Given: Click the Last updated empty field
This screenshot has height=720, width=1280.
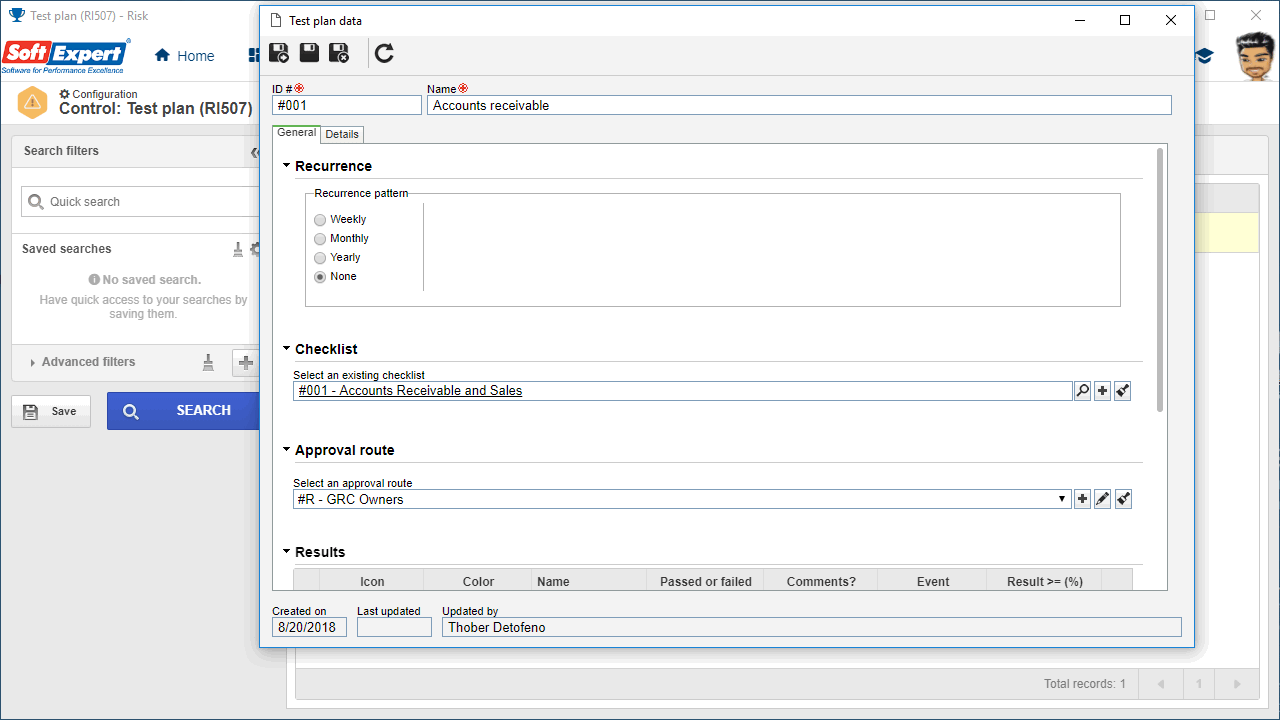Looking at the screenshot, I should pos(394,627).
